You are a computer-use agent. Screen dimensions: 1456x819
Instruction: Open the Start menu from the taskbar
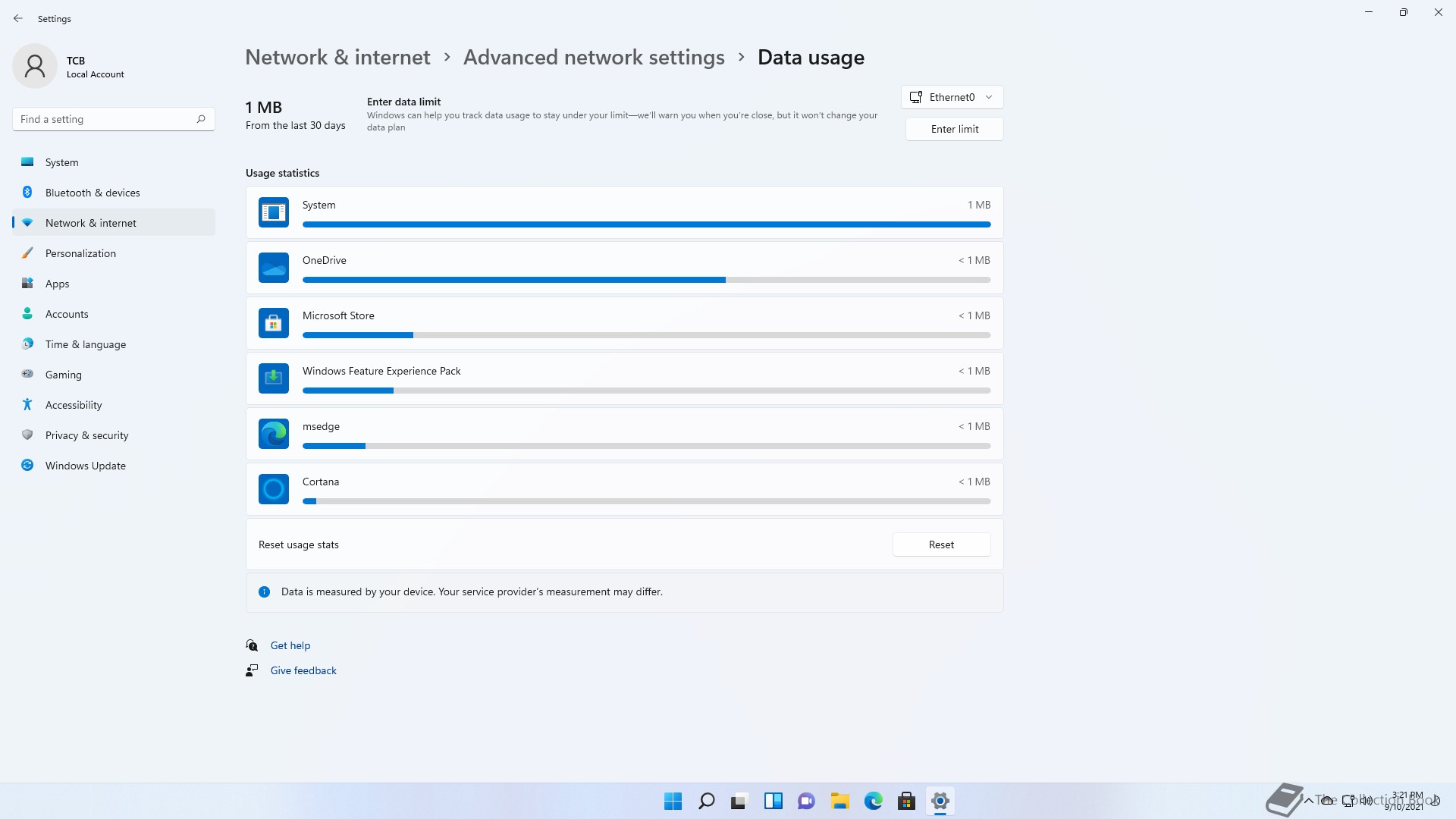coord(673,801)
